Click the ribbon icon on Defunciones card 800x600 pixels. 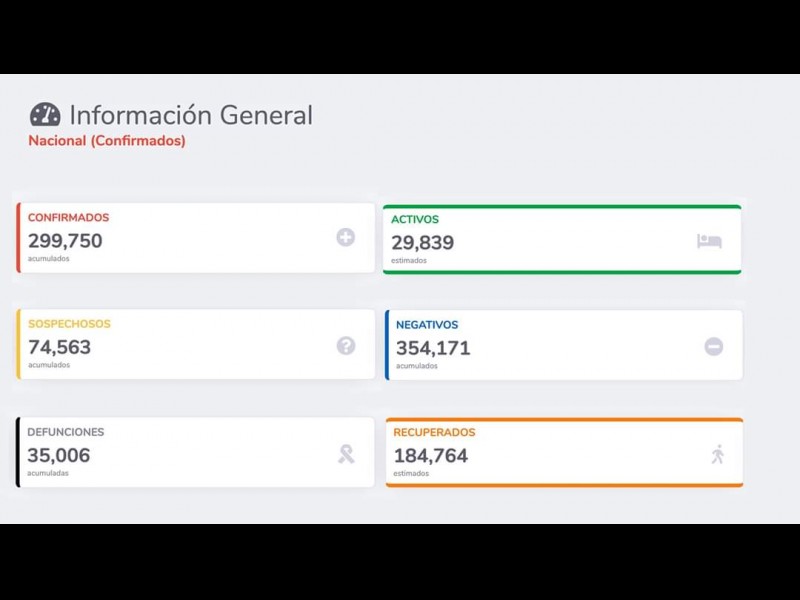(346, 455)
